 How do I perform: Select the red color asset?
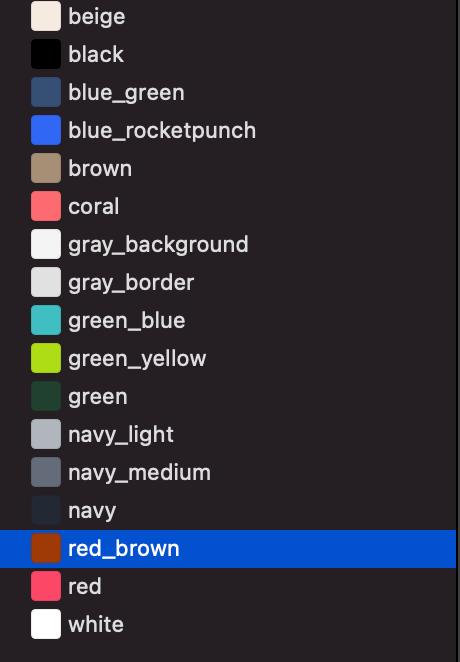pos(228,586)
